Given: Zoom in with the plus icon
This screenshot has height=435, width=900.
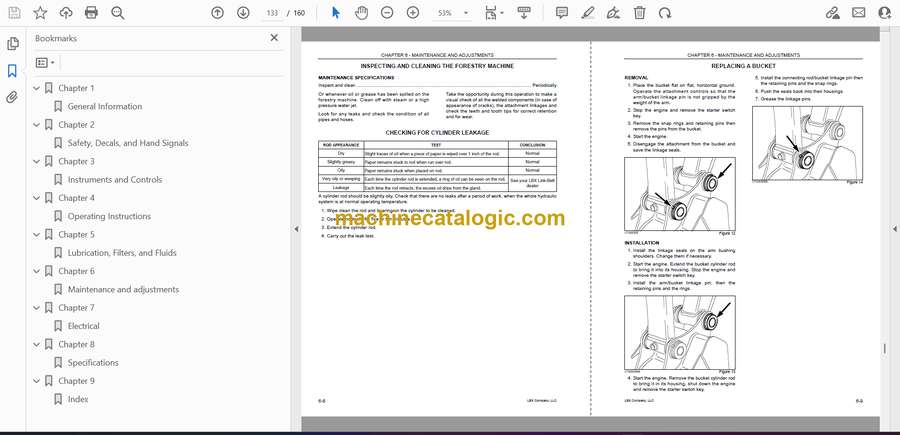Looking at the screenshot, I should click(413, 13).
